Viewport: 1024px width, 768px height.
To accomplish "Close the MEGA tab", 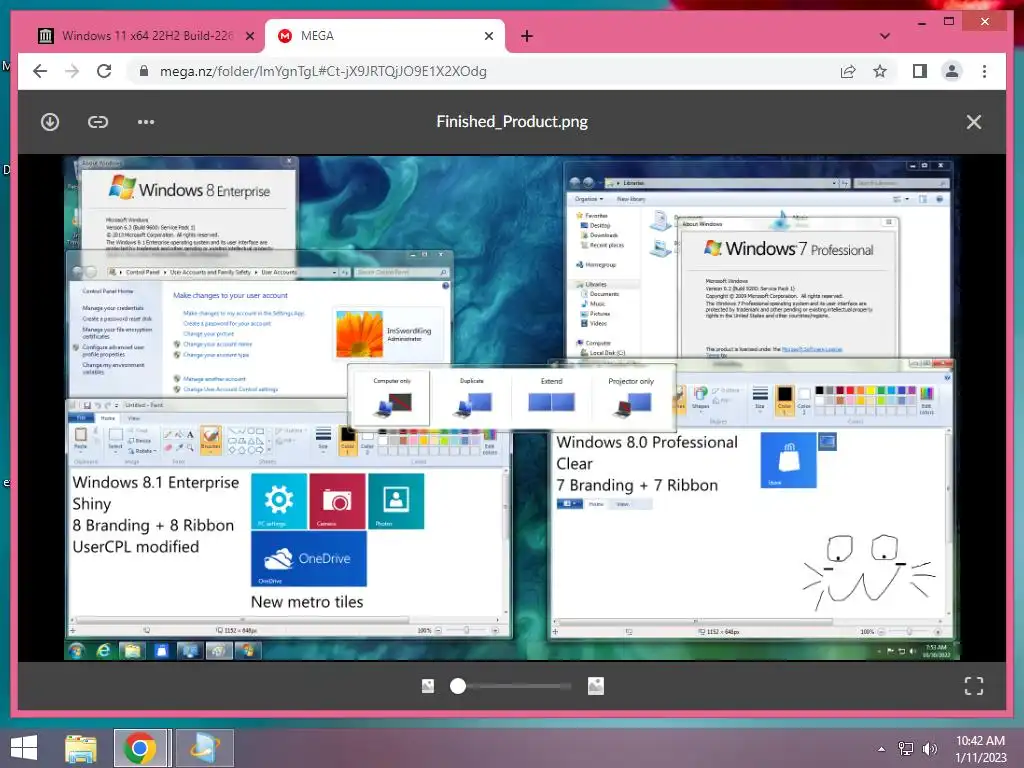I will (x=488, y=36).
